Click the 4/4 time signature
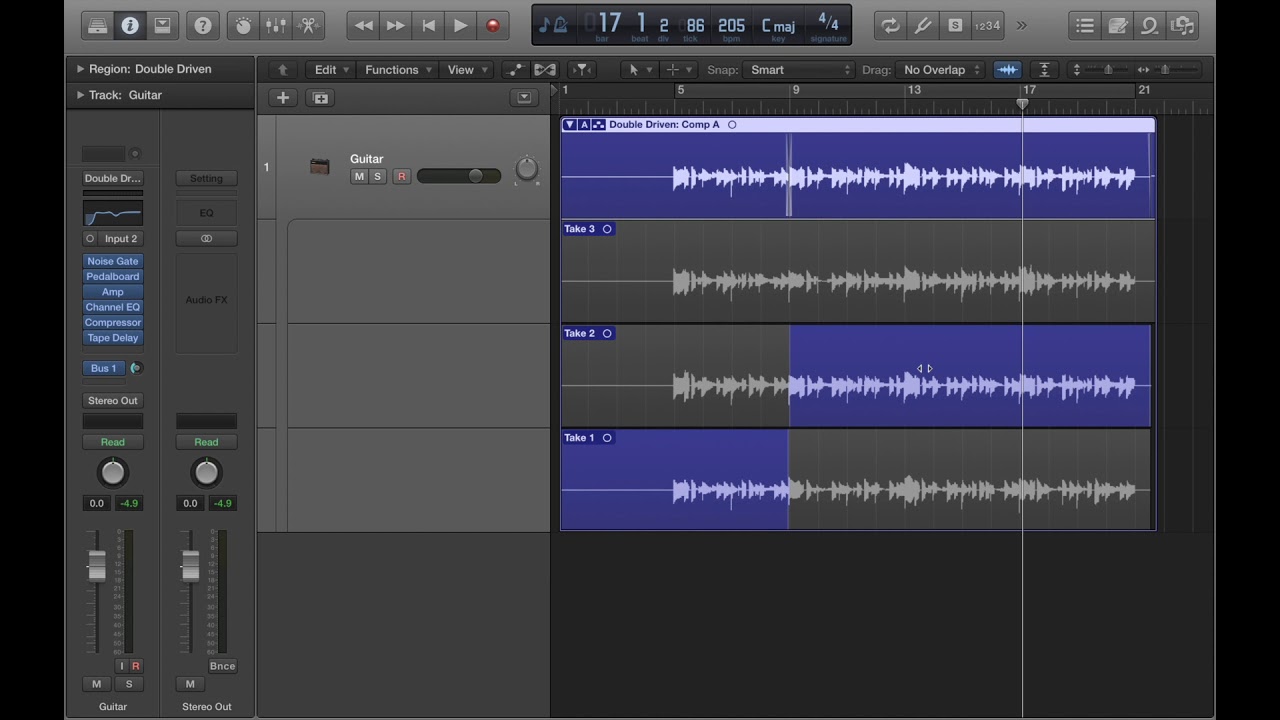The width and height of the screenshot is (1280, 720). [x=828, y=20]
